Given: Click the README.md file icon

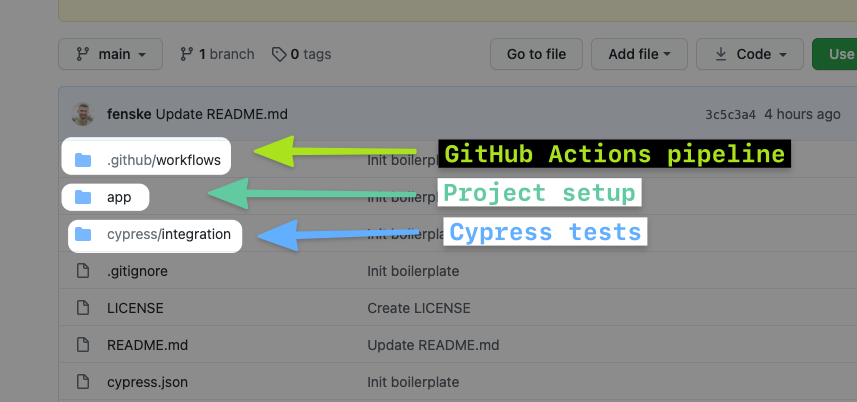Looking at the screenshot, I should point(83,345).
